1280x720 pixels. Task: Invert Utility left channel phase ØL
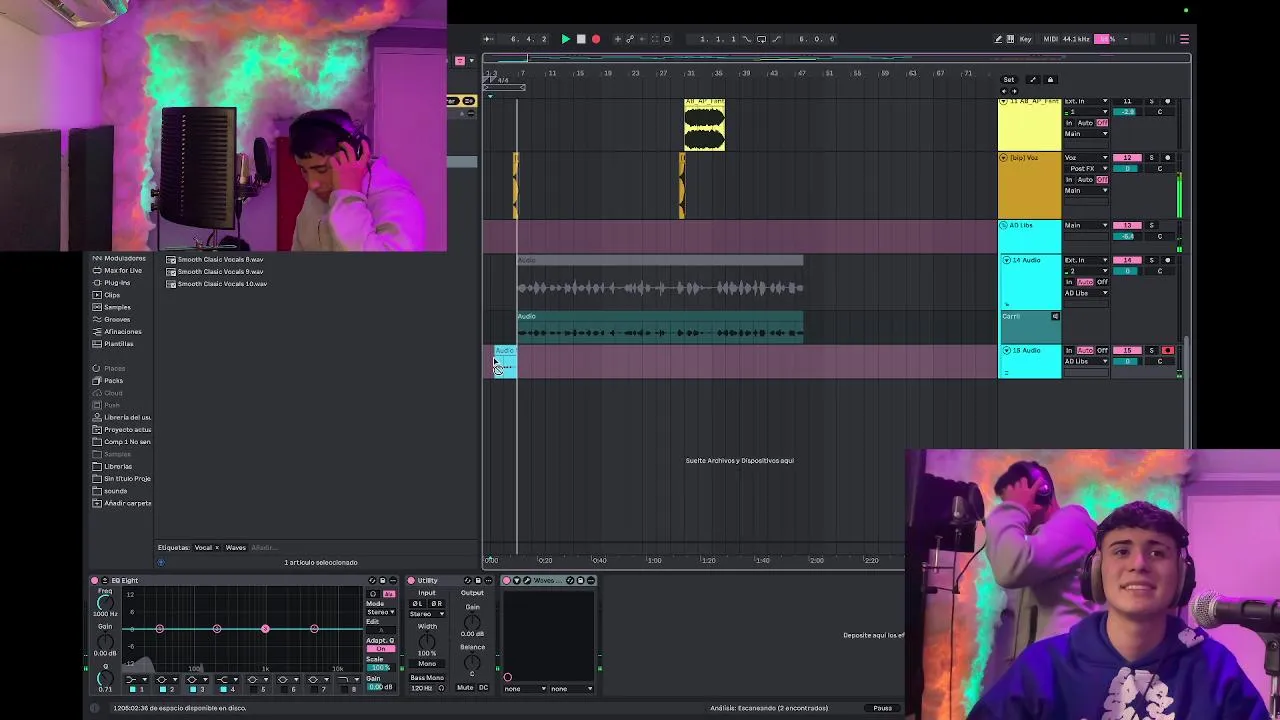(418, 603)
